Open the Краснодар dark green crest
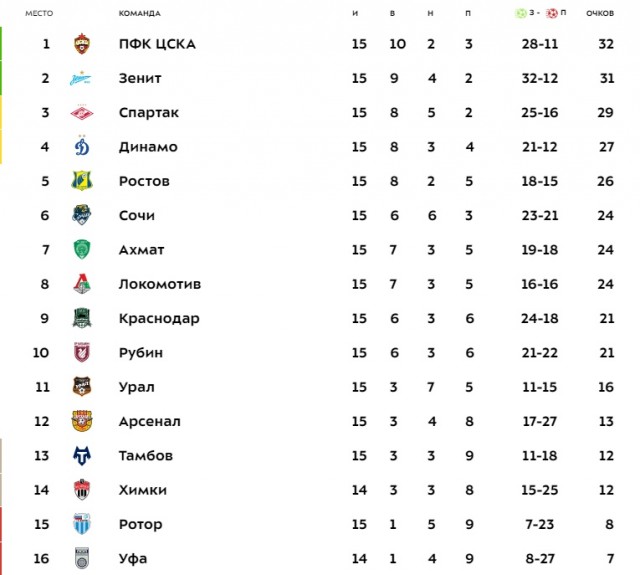Screen dimensions: 640x575 [82, 318]
